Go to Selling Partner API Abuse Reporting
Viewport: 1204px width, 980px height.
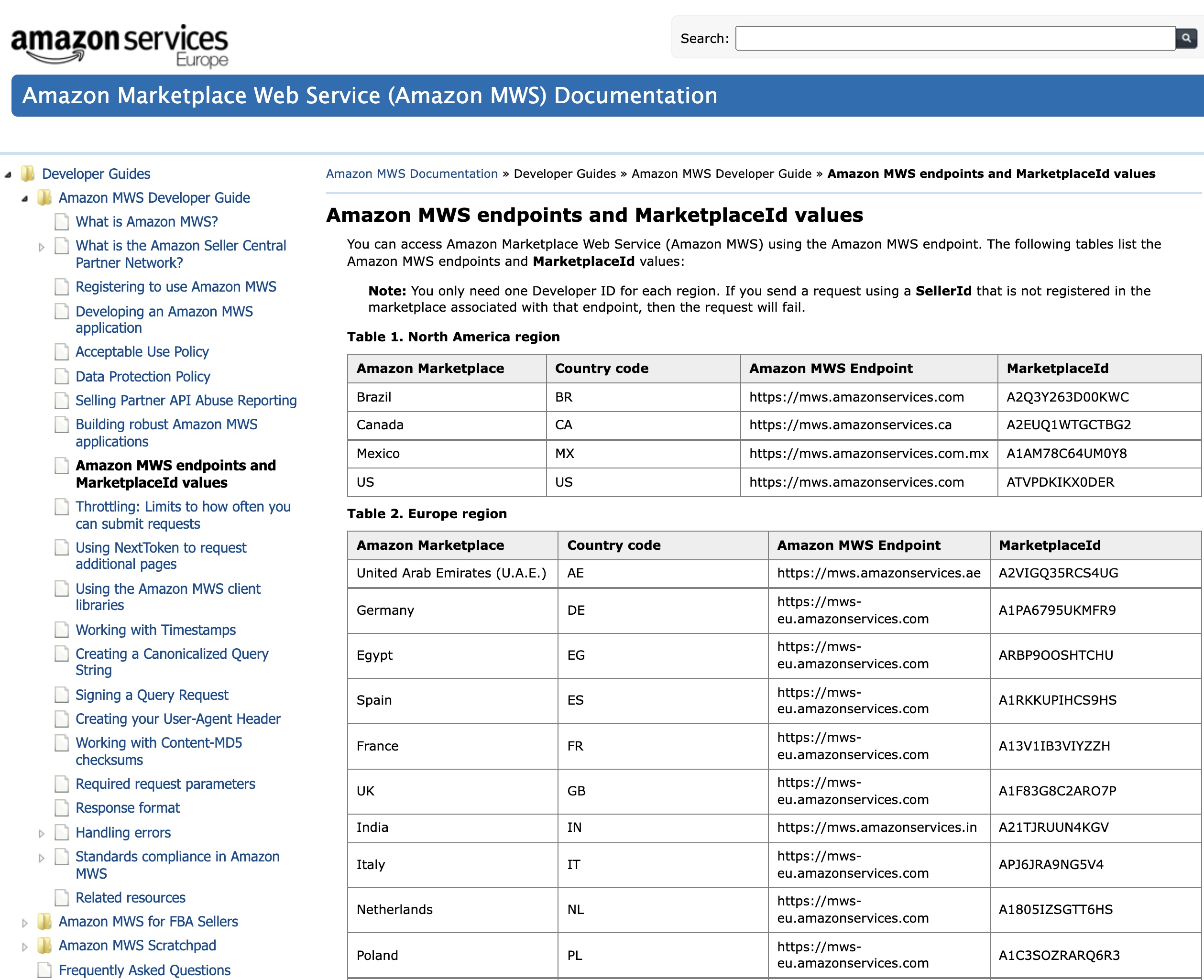[186, 400]
